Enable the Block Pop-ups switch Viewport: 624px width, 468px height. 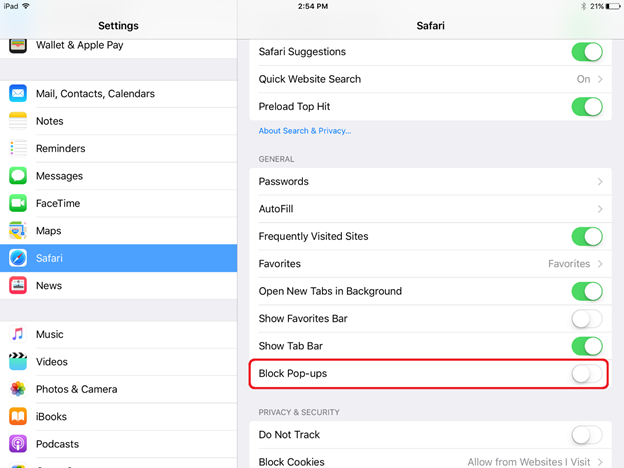click(587, 374)
